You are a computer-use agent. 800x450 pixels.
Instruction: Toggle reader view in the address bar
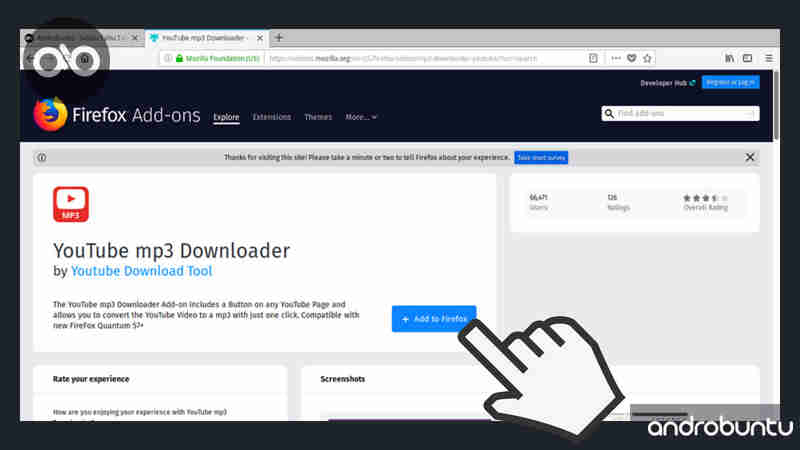593,58
